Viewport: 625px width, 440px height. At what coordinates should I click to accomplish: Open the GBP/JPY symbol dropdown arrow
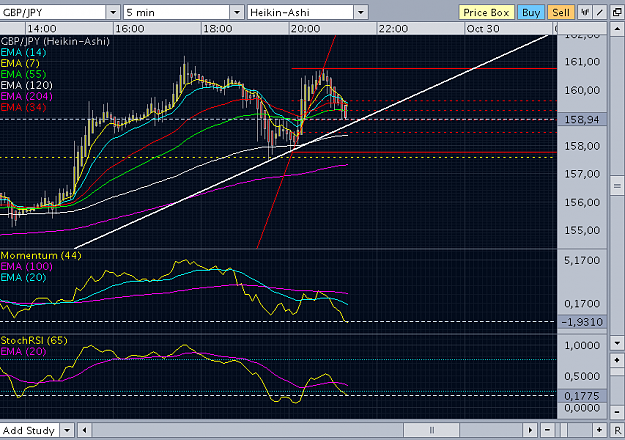point(113,12)
